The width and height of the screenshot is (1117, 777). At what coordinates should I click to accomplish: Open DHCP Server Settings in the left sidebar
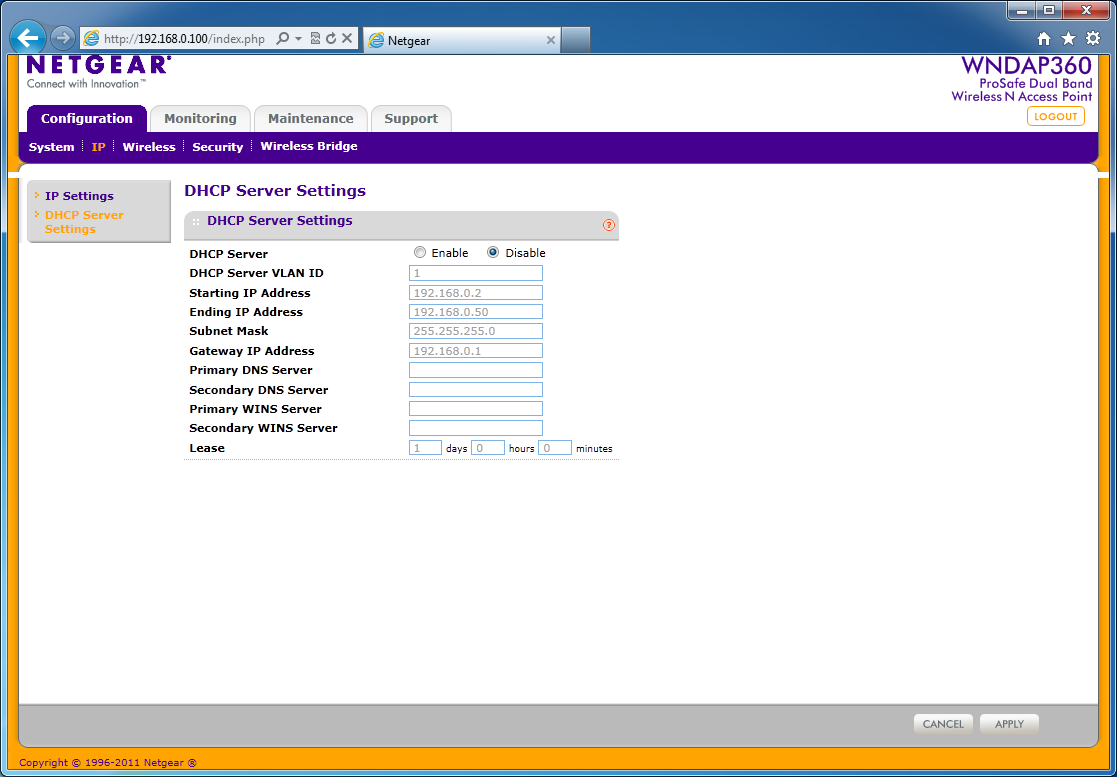pos(84,221)
